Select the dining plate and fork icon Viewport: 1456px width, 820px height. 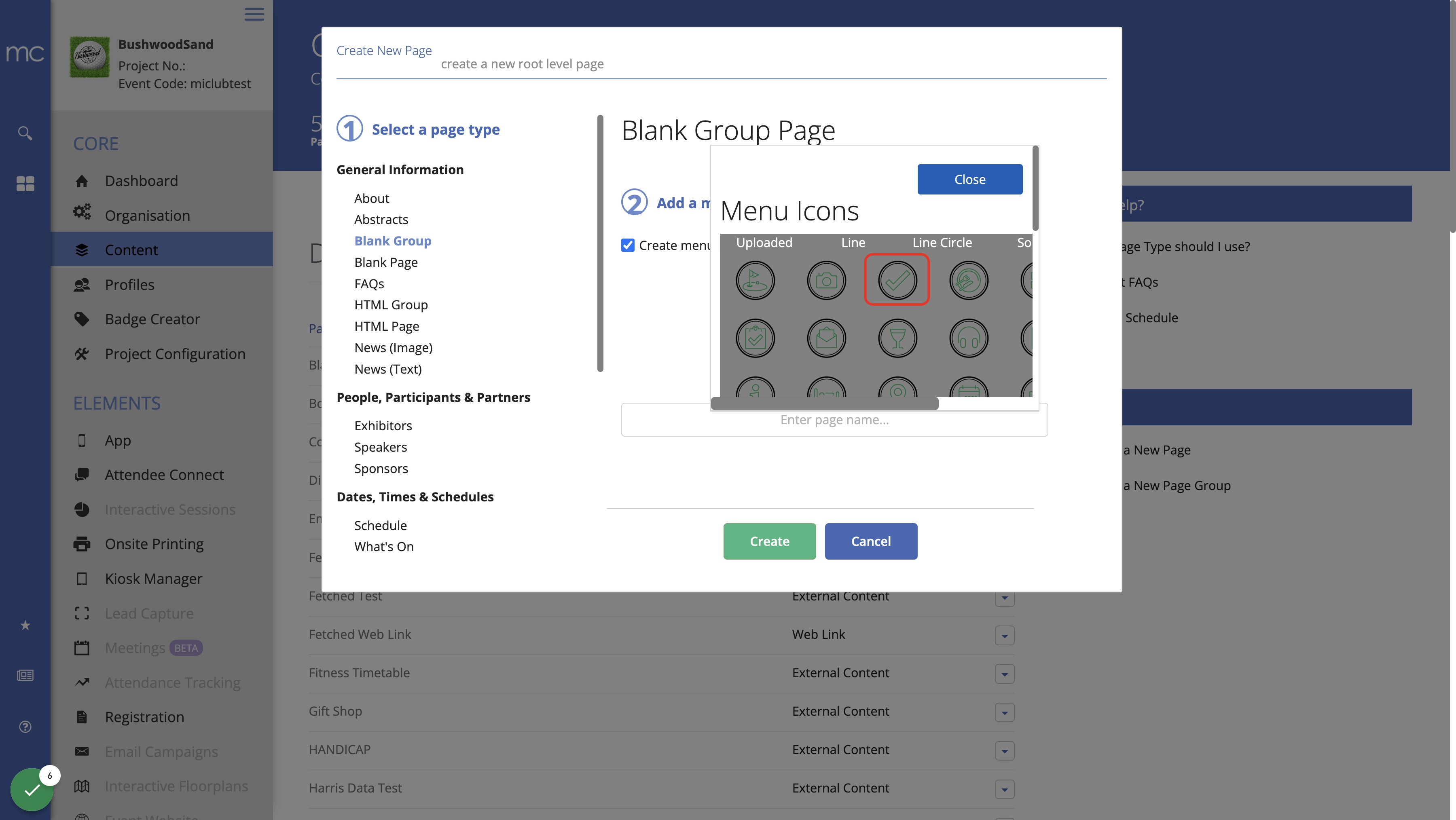tap(968, 280)
